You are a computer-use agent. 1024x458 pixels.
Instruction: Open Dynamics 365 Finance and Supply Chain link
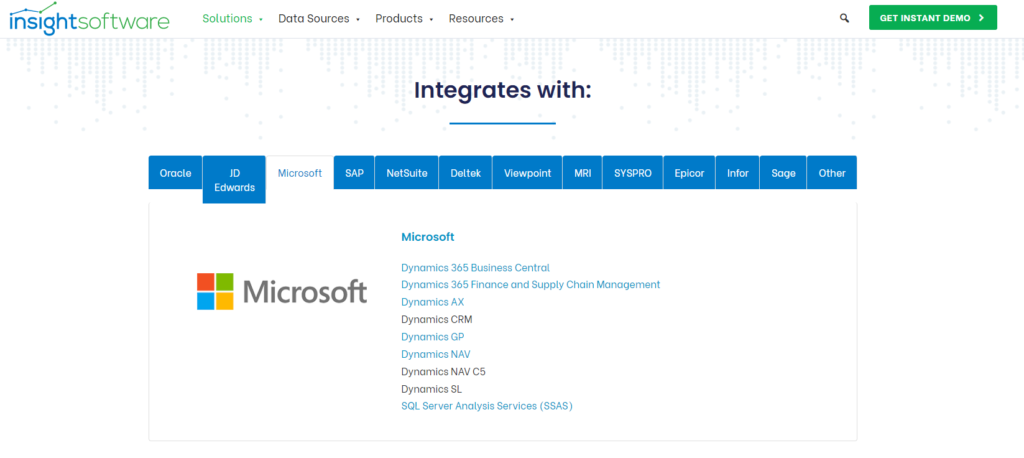click(530, 285)
